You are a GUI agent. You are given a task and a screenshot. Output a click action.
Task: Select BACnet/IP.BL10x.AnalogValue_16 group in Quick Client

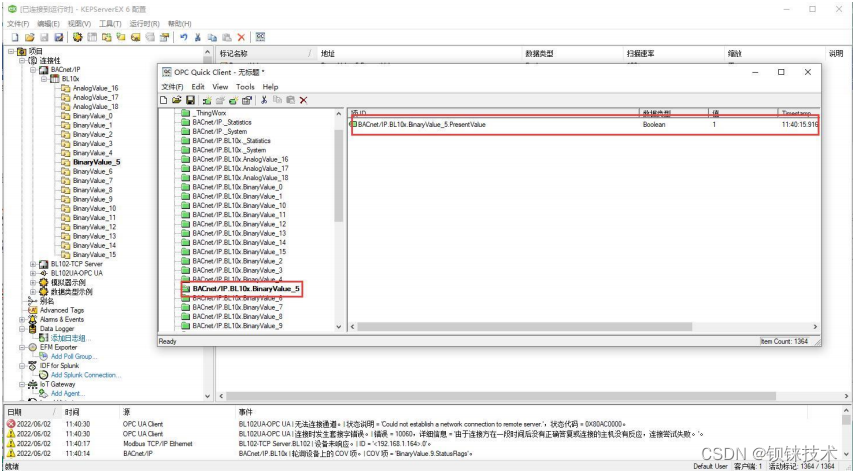pyautogui.click(x=240, y=159)
